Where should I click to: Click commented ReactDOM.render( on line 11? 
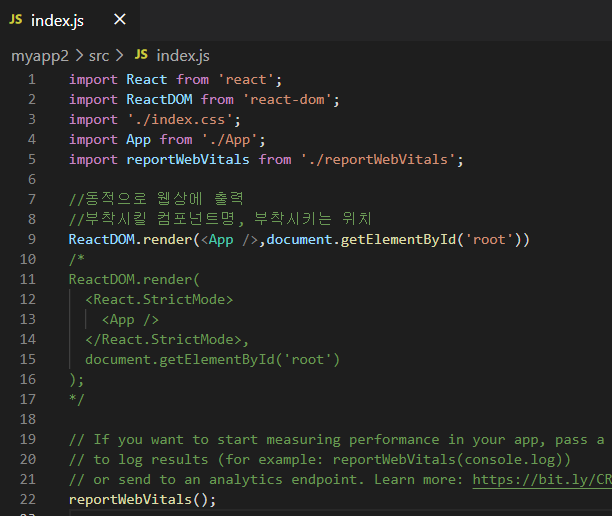(134, 279)
